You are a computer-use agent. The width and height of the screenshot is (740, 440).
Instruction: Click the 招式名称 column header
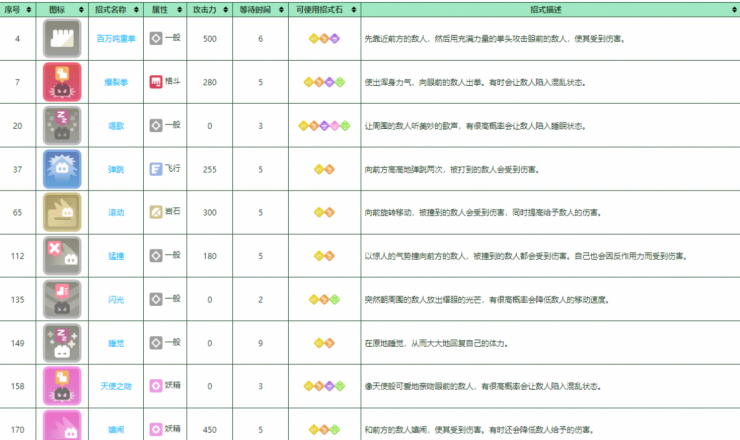pyautogui.click(x=116, y=8)
